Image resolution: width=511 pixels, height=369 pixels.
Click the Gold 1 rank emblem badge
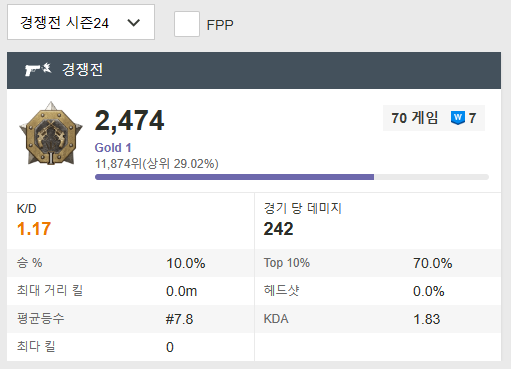(x=51, y=133)
